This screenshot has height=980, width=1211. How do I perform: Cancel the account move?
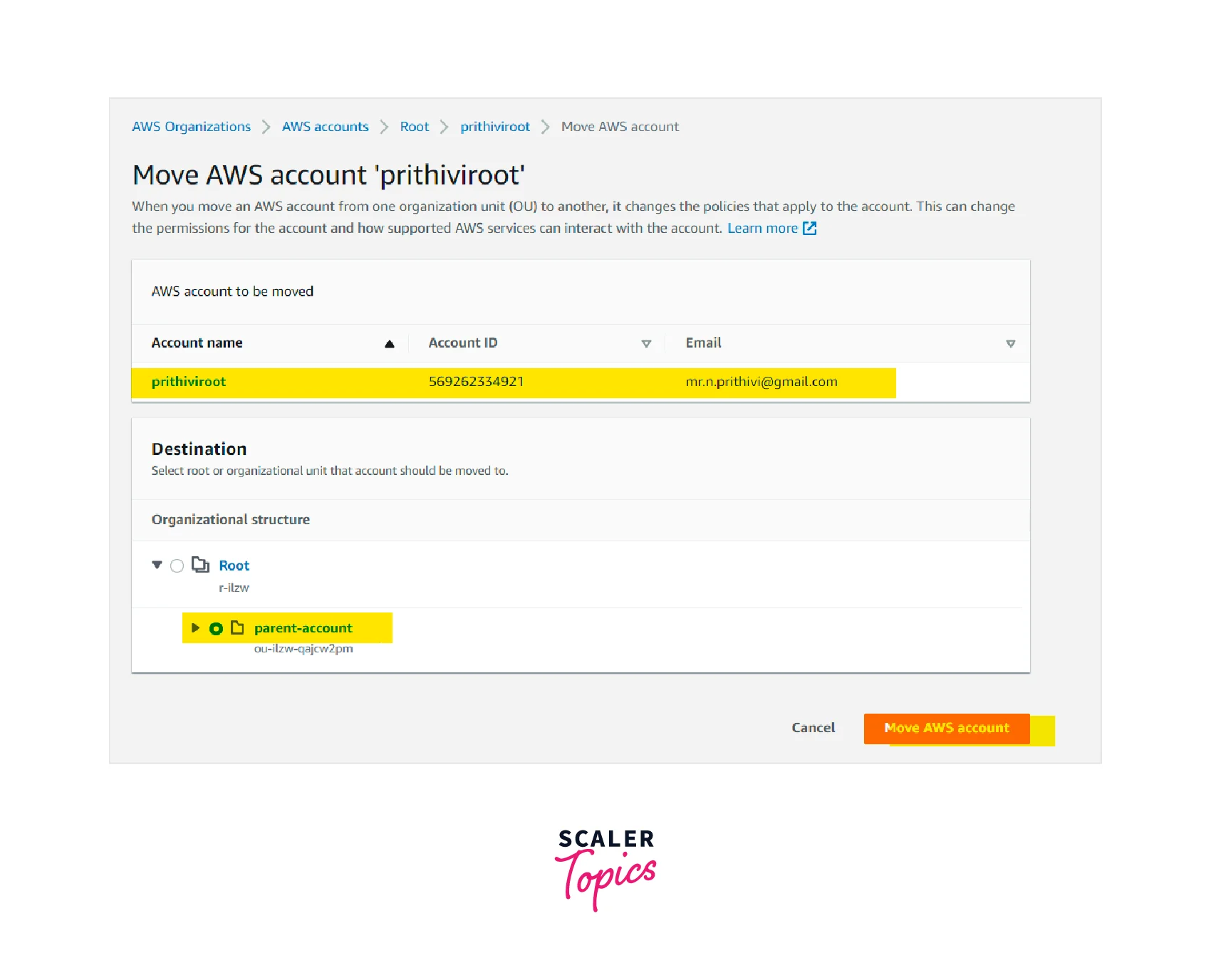pos(813,728)
